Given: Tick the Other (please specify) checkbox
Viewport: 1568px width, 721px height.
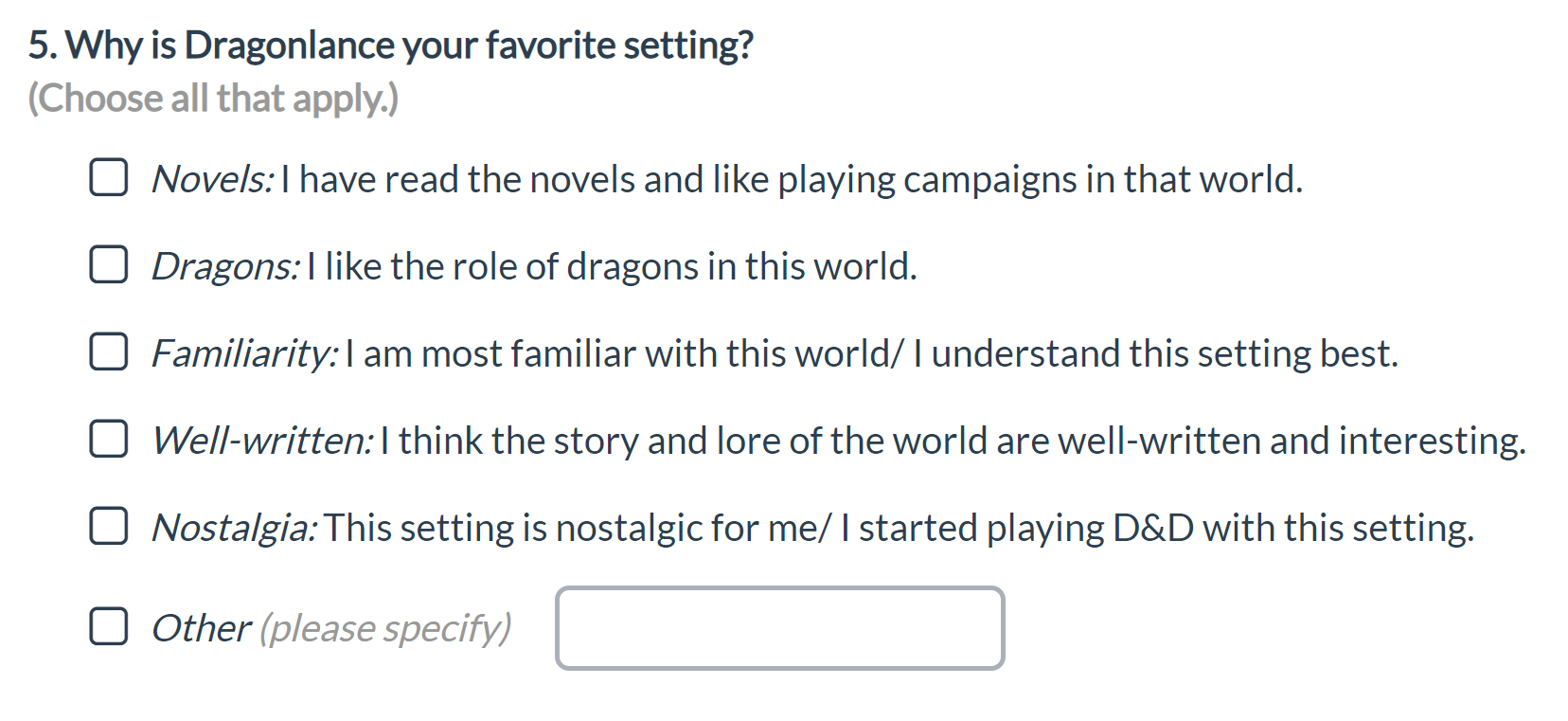Looking at the screenshot, I should [x=109, y=626].
